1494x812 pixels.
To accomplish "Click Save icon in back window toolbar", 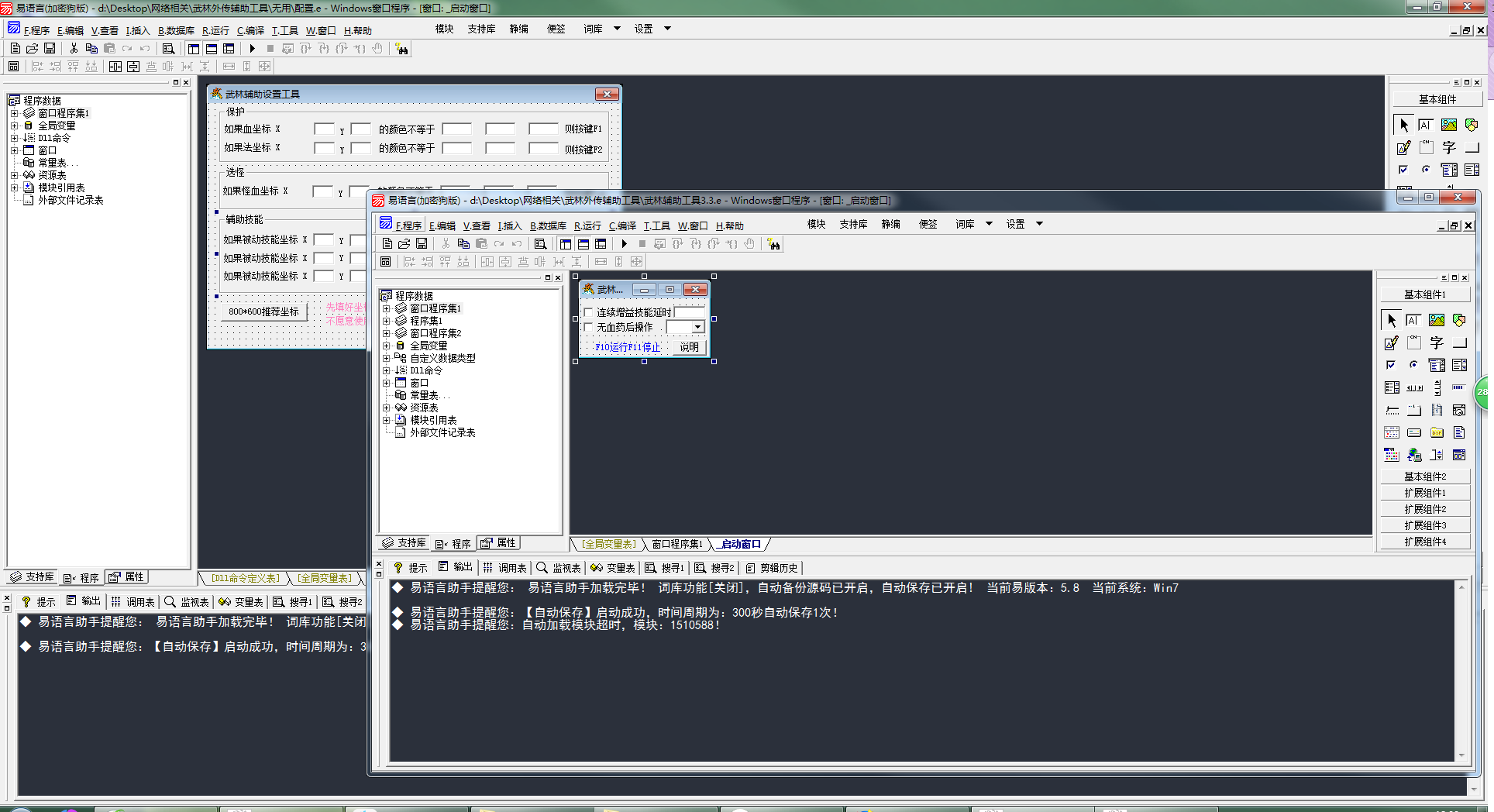I will (x=49, y=49).
